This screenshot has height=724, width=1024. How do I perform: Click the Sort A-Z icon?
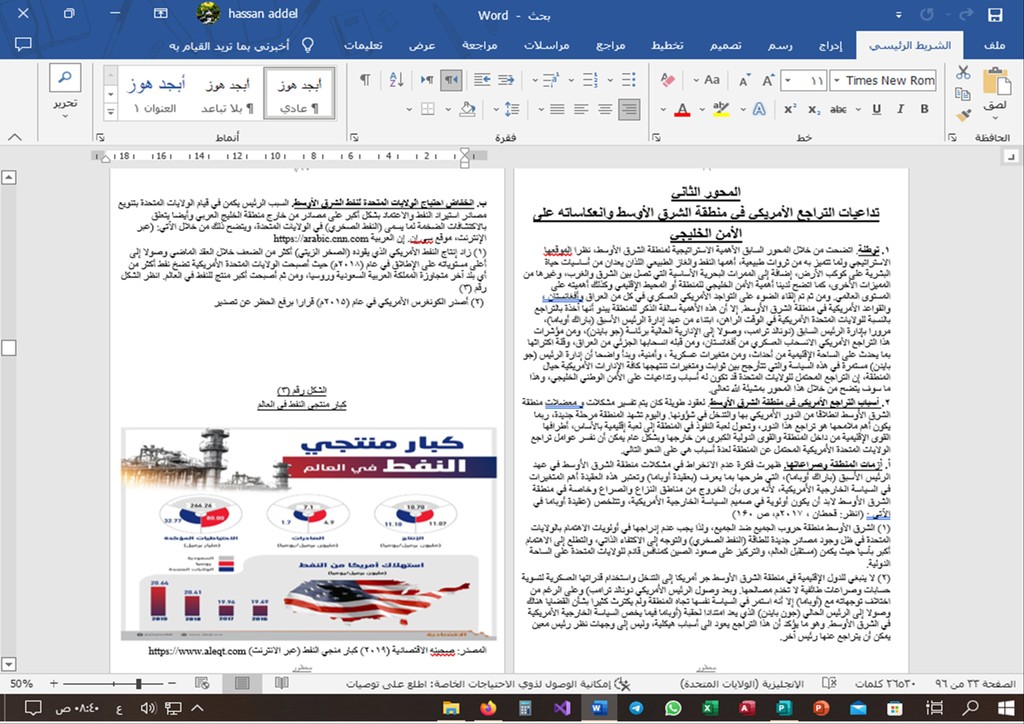pos(396,80)
